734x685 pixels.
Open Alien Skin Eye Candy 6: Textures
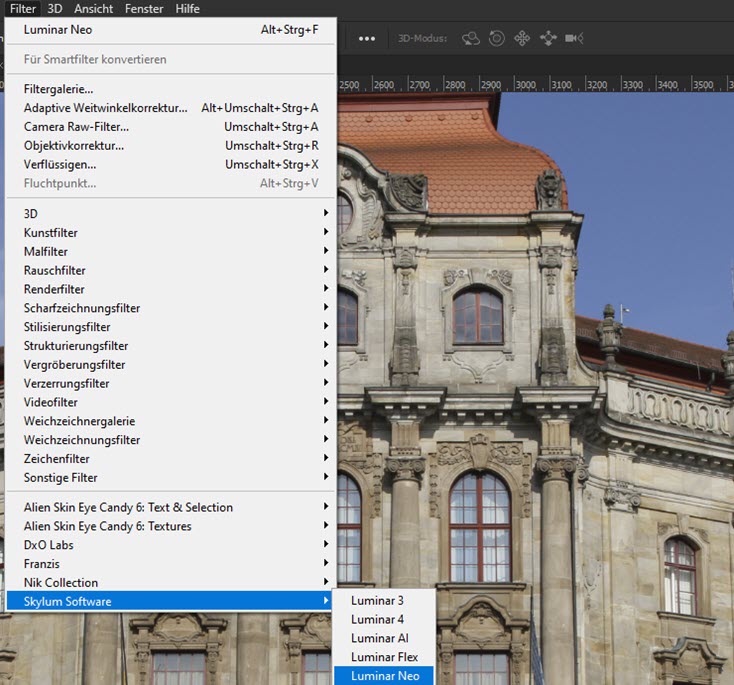[171, 526]
